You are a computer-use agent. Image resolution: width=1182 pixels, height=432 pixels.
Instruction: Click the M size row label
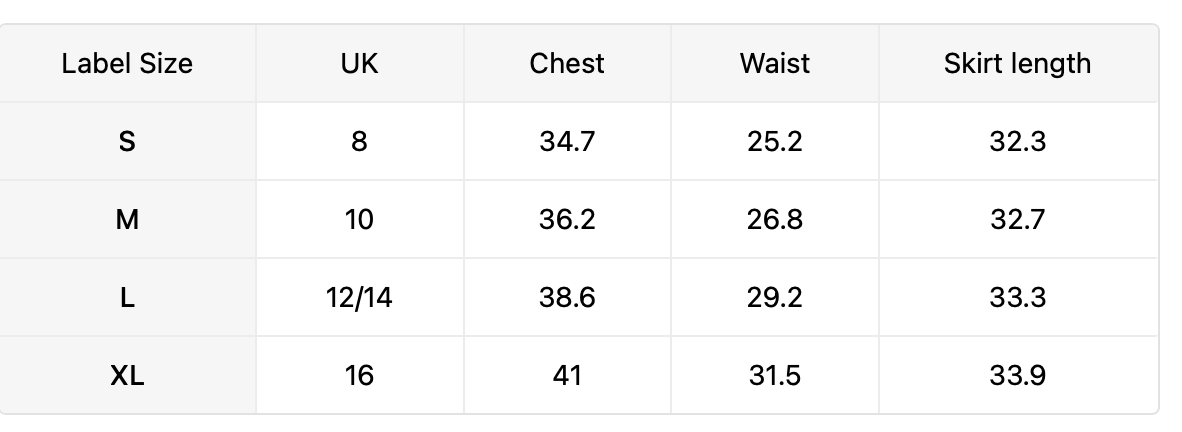[x=127, y=219]
